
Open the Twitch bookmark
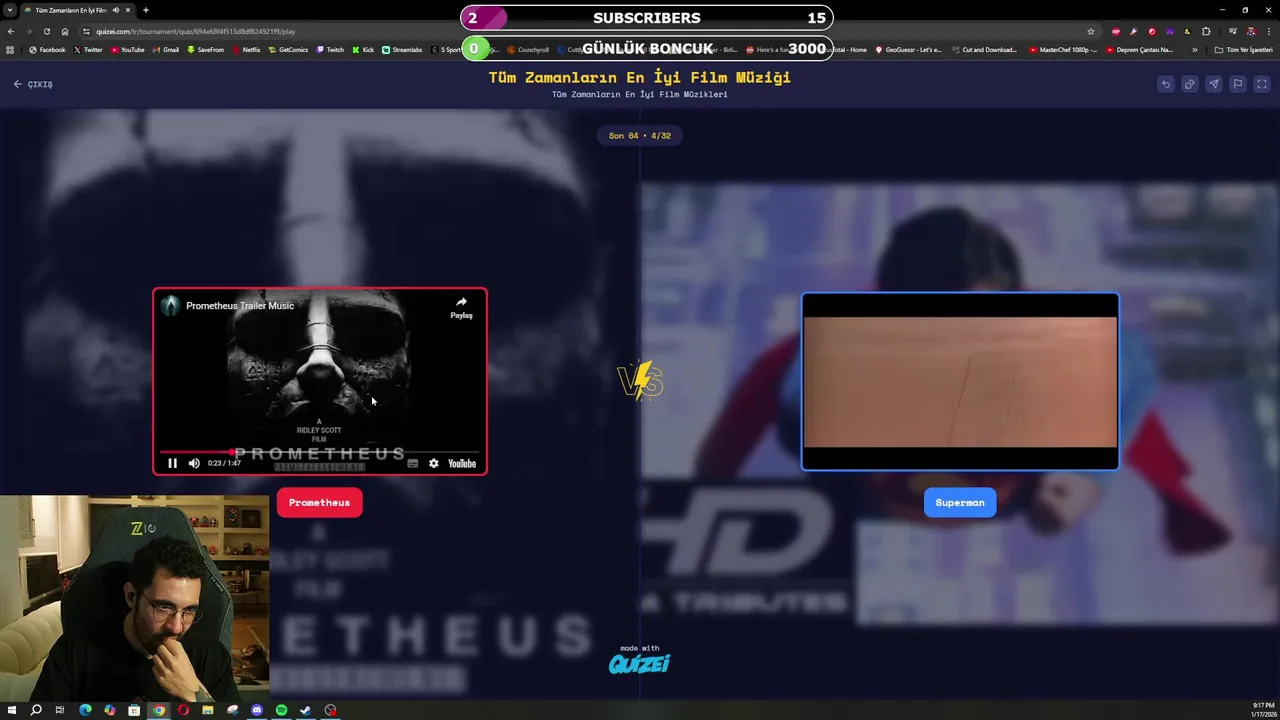coord(330,50)
